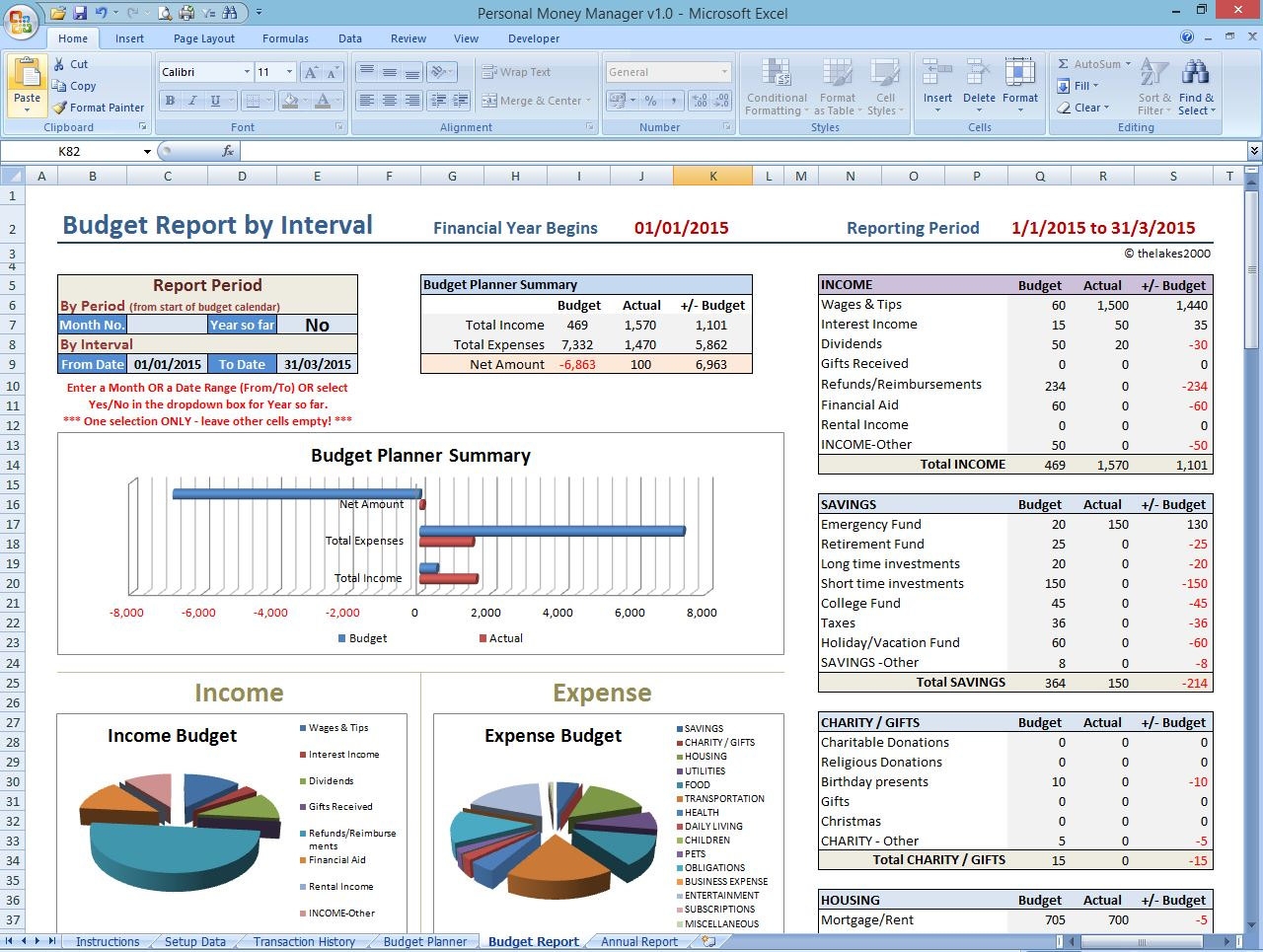Open the Sort & Filter menu
This screenshot has height=952, width=1263.
pyautogui.click(x=1153, y=87)
